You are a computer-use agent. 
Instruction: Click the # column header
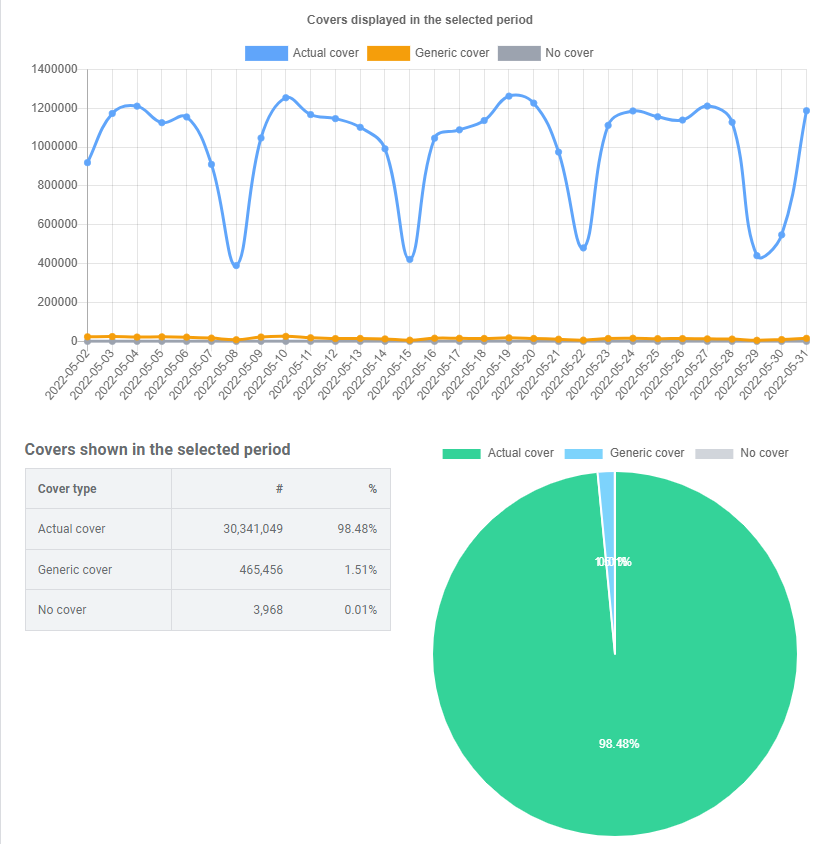tap(279, 489)
